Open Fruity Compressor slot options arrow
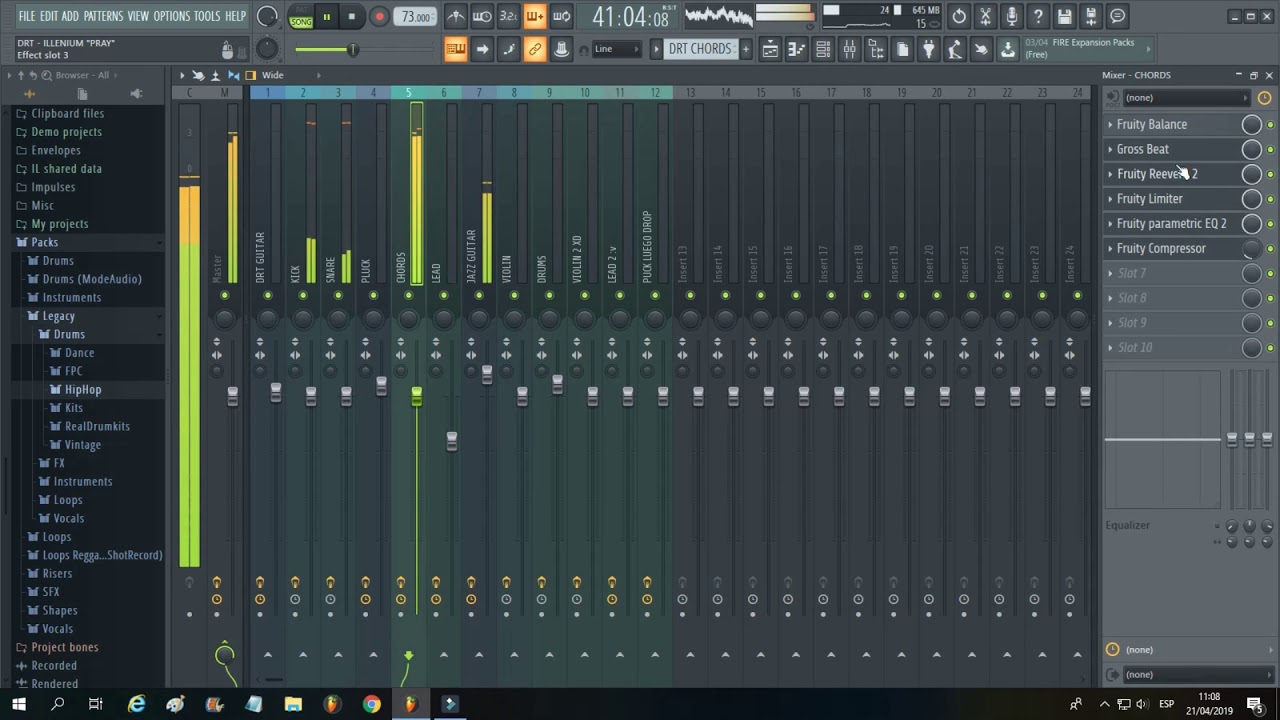This screenshot has width=1280, height=720. tap(1110, 248)
